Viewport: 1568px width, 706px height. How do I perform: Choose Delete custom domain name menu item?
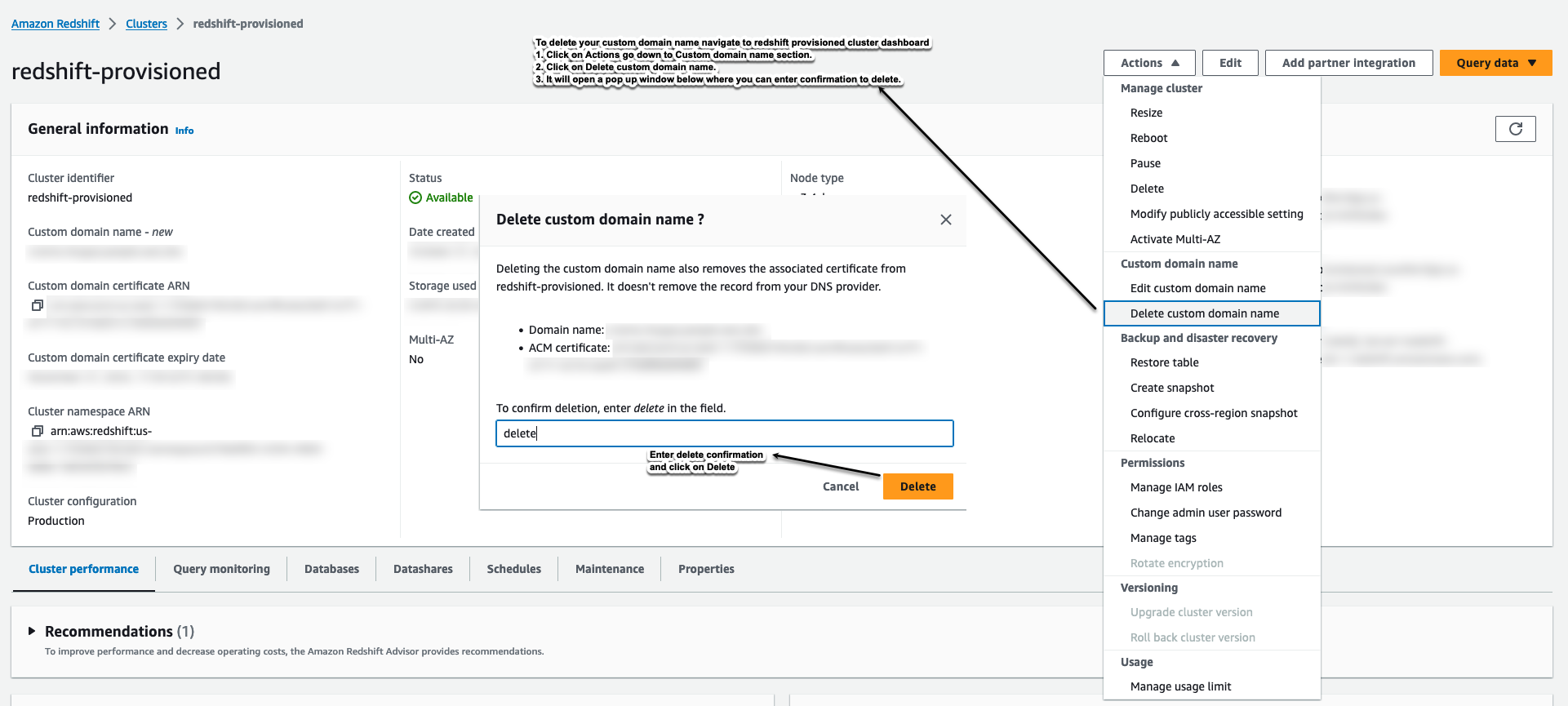point(1211,313)
